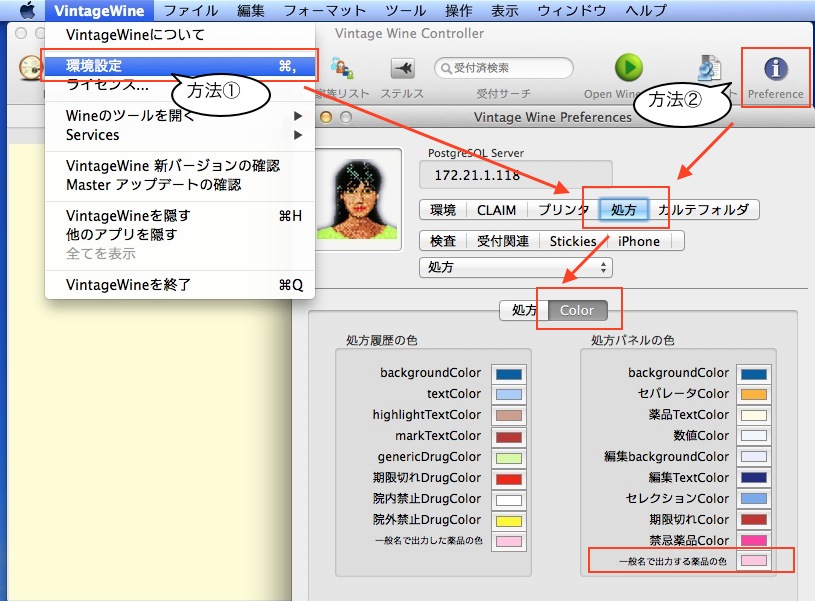Screen dimensions: 815x601
Task: Select 環境設定 from the VintageWine menu
Action: click(x=180, y=65)
